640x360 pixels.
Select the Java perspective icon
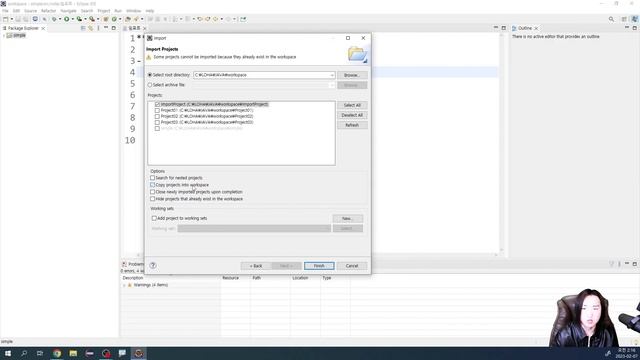(x=634, y=19)
